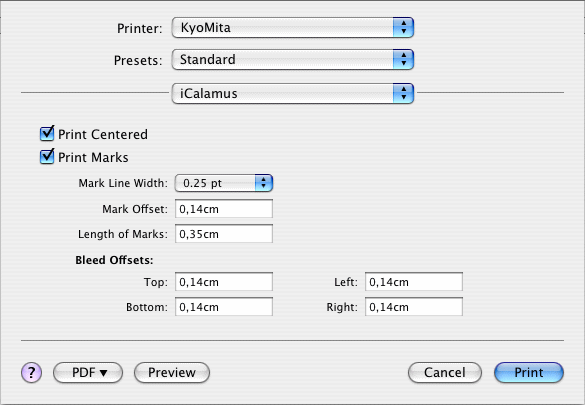The height and width of the screenshot is (405, 585).
Task: Click the Printer popup arrow icon
Action: point(403,28)
